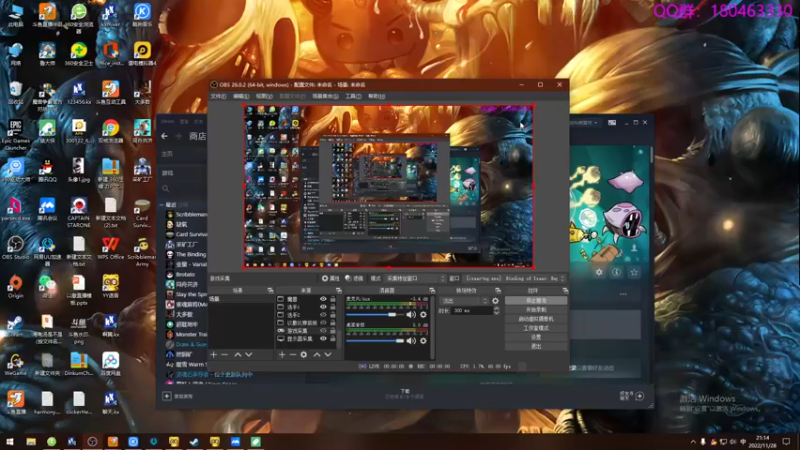Screen dimensions: 800x450
Task: Open game settings gear in Steam page
Action: point(599,272)
